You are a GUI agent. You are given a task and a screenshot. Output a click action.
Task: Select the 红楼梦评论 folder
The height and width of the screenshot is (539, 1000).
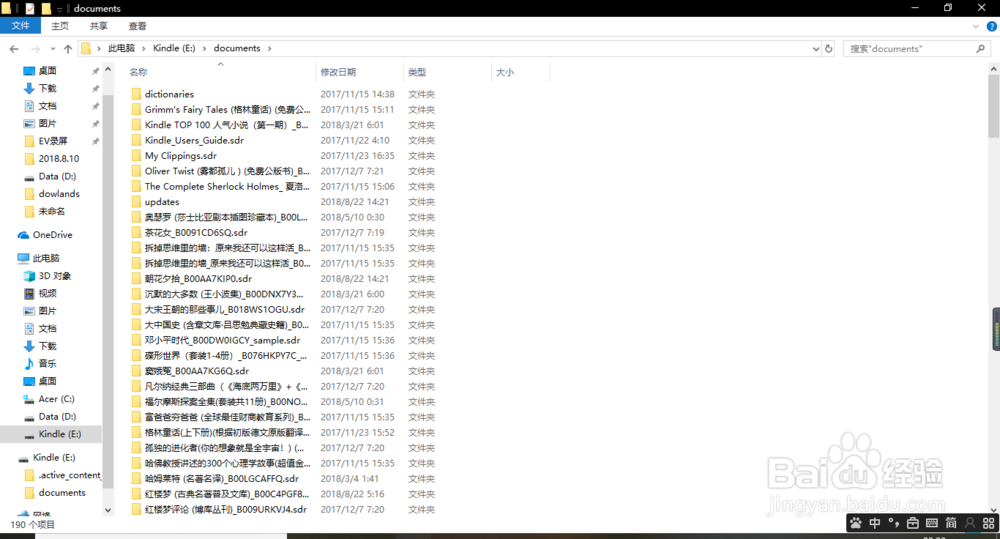225,509
